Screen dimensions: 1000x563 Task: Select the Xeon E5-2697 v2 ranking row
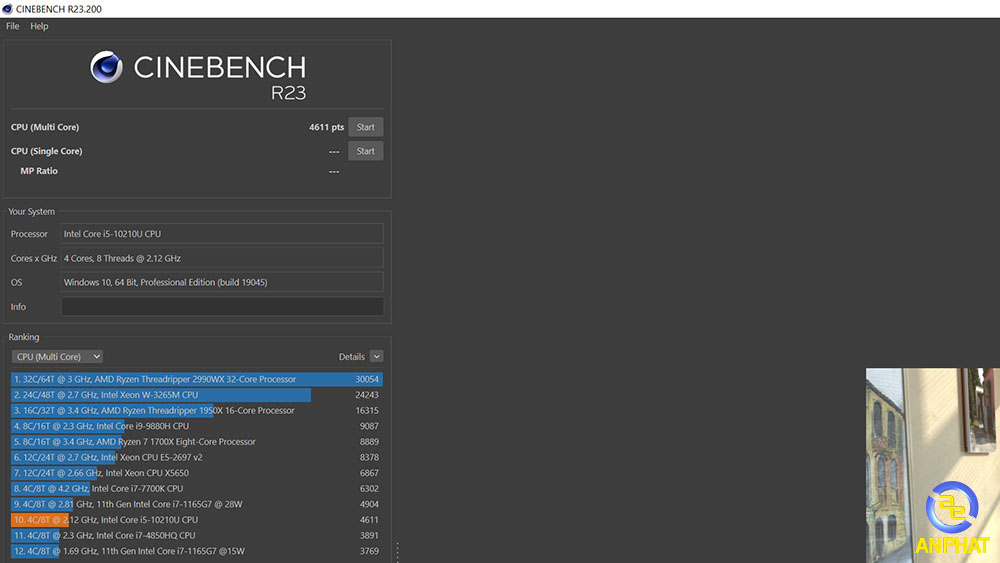coord(196,457)
